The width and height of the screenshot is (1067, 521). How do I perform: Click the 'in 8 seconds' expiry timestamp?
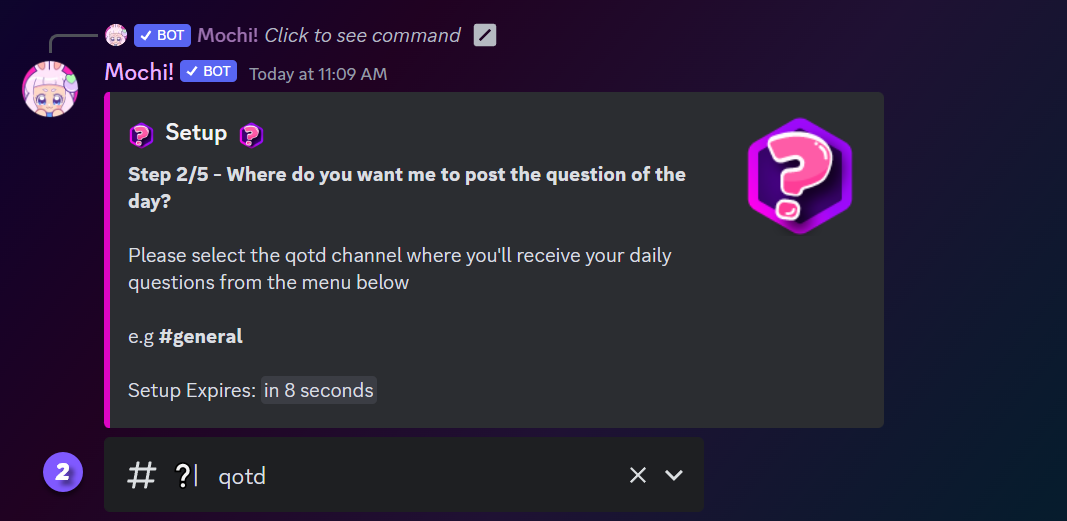319,390
